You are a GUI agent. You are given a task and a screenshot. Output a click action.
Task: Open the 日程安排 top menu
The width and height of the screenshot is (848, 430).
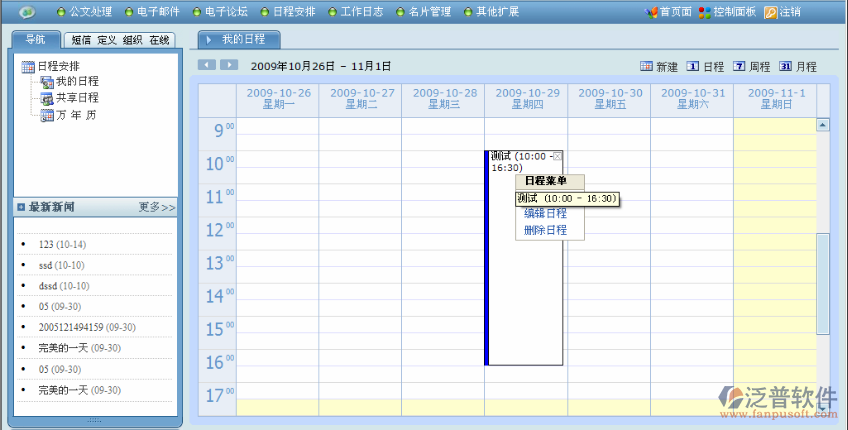click(288, 11)
